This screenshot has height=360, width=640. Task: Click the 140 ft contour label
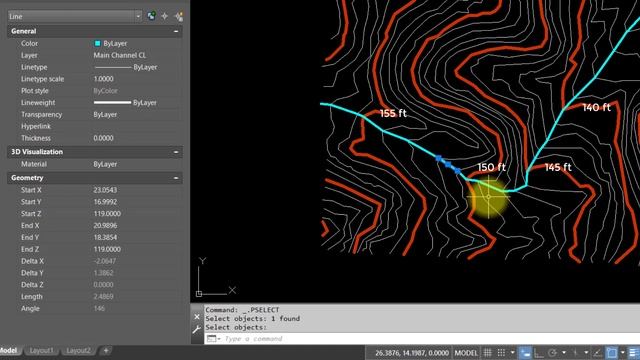click(x=596, y=107)
